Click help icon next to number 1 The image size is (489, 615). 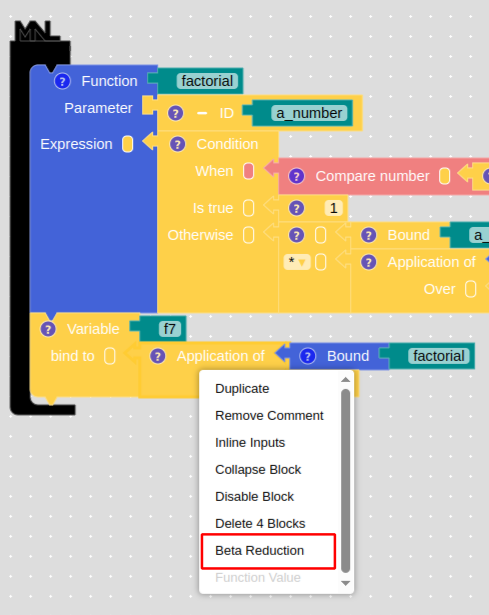(296, 208)
